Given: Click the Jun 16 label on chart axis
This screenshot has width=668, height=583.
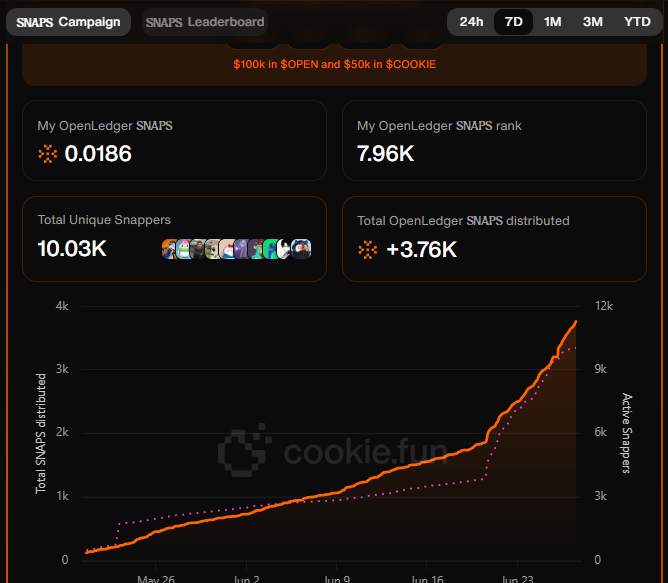Looking at the screenshot, I should (427, 578).
